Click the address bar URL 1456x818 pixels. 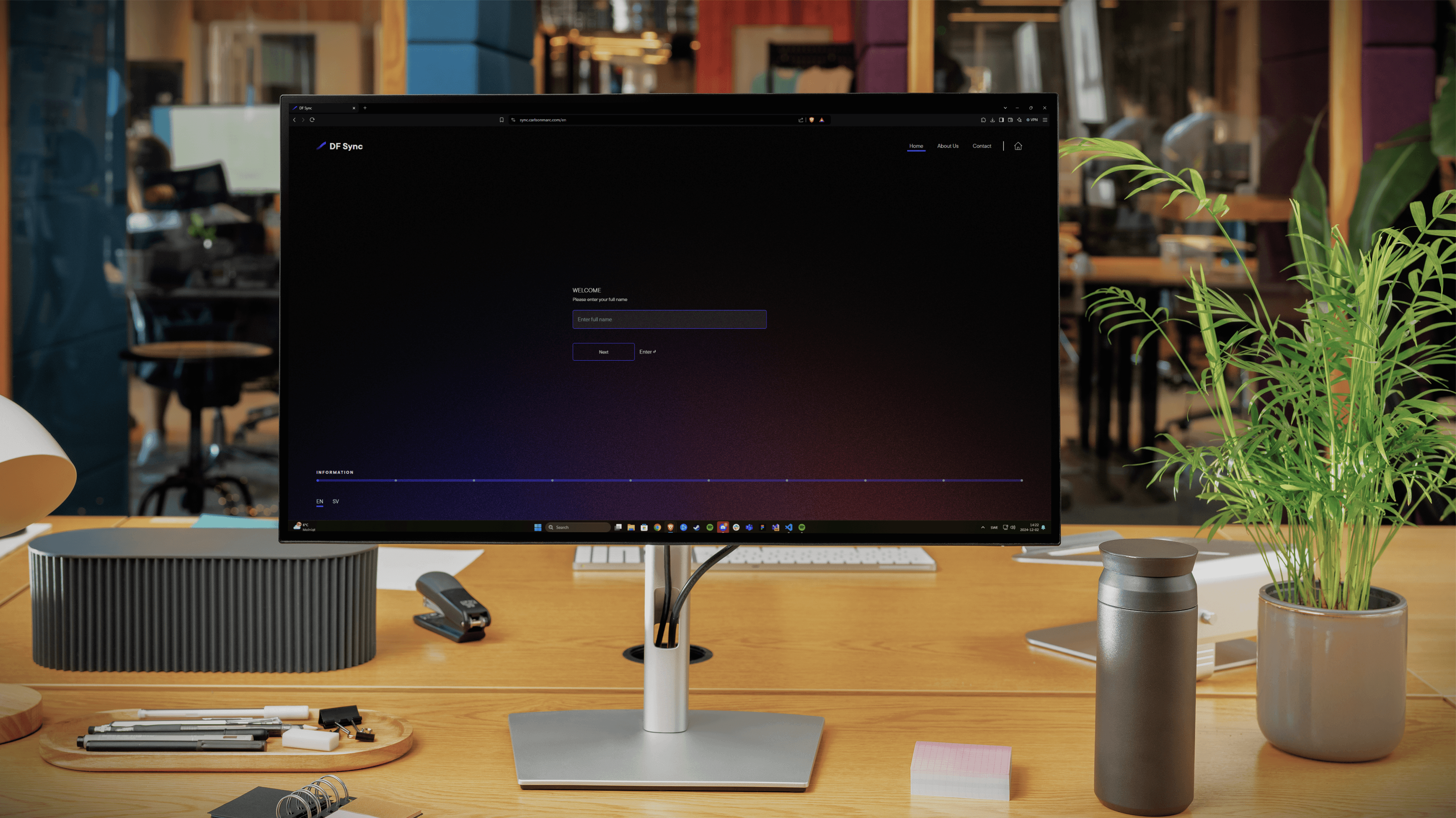543,120
